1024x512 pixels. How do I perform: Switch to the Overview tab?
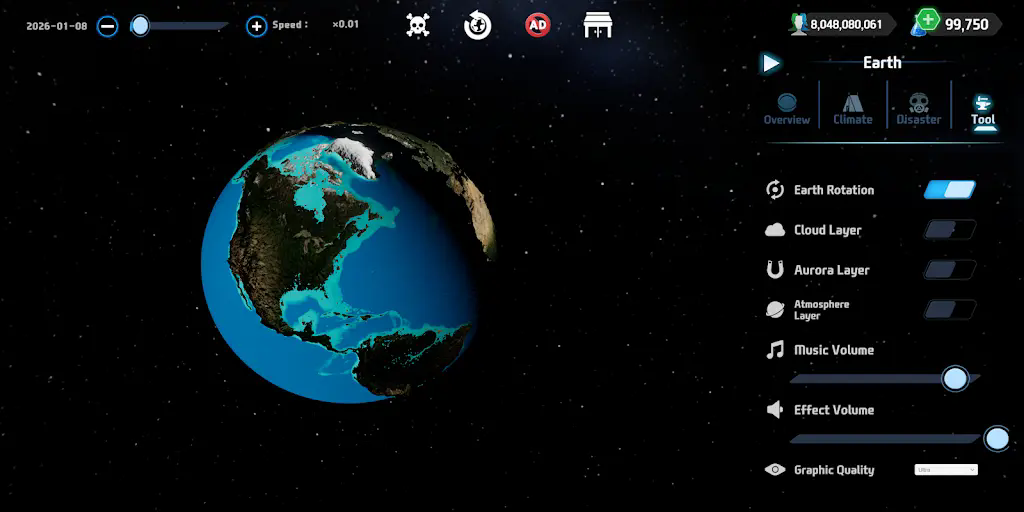[787, 108]
